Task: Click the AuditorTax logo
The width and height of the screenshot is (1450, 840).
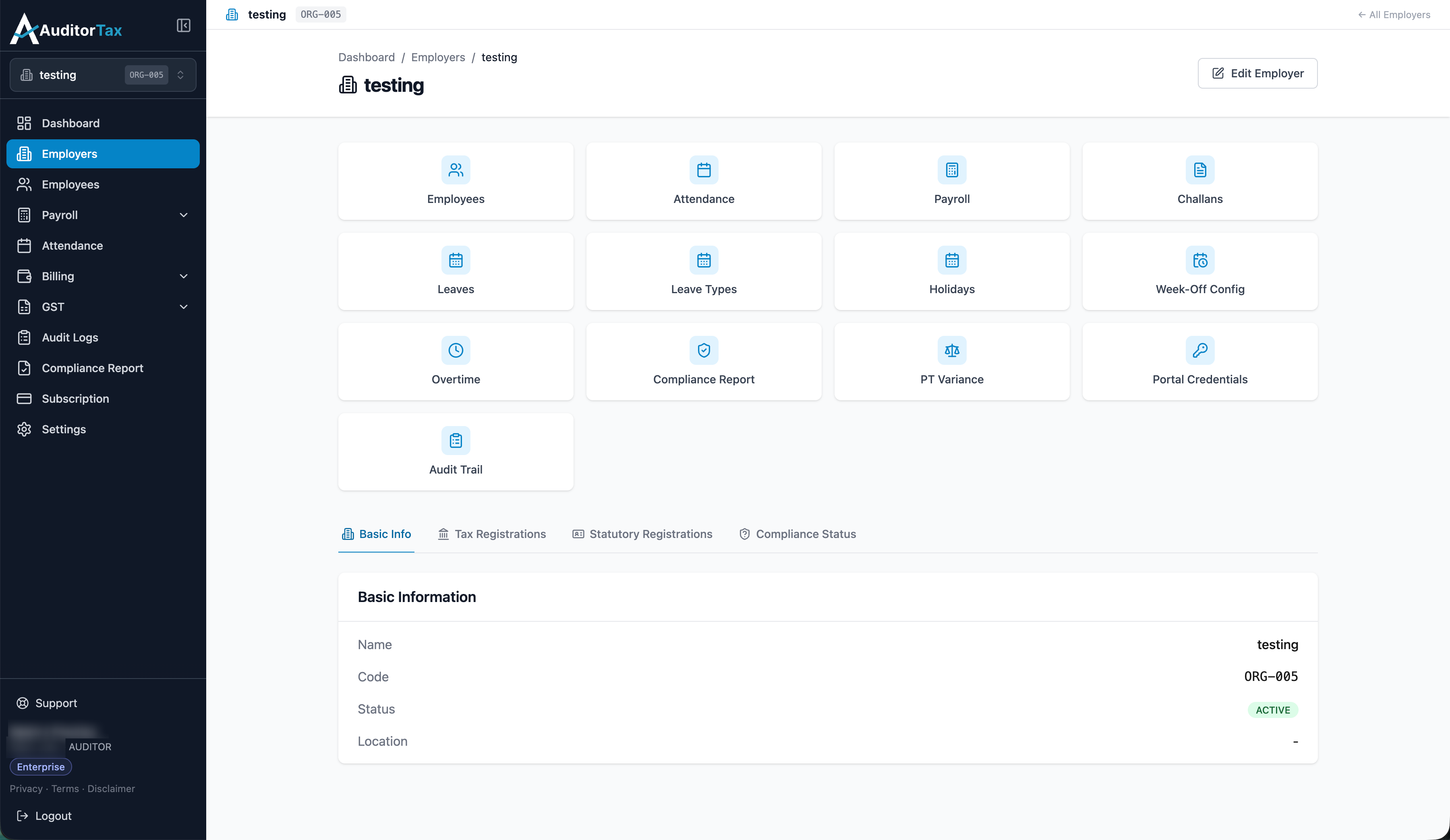Action: (66, 29)
